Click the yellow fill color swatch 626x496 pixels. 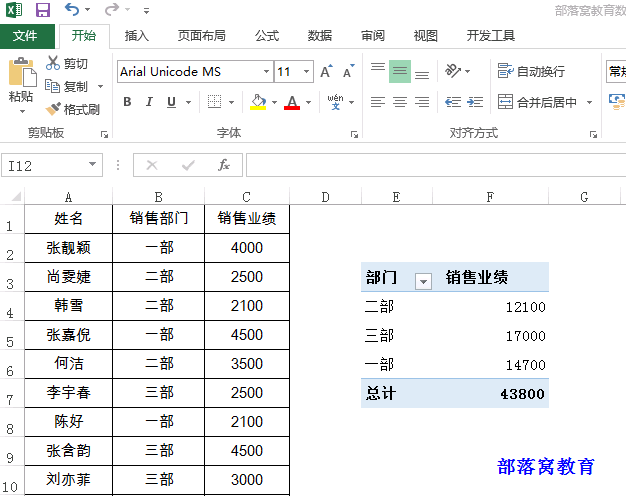pos(258,102)
